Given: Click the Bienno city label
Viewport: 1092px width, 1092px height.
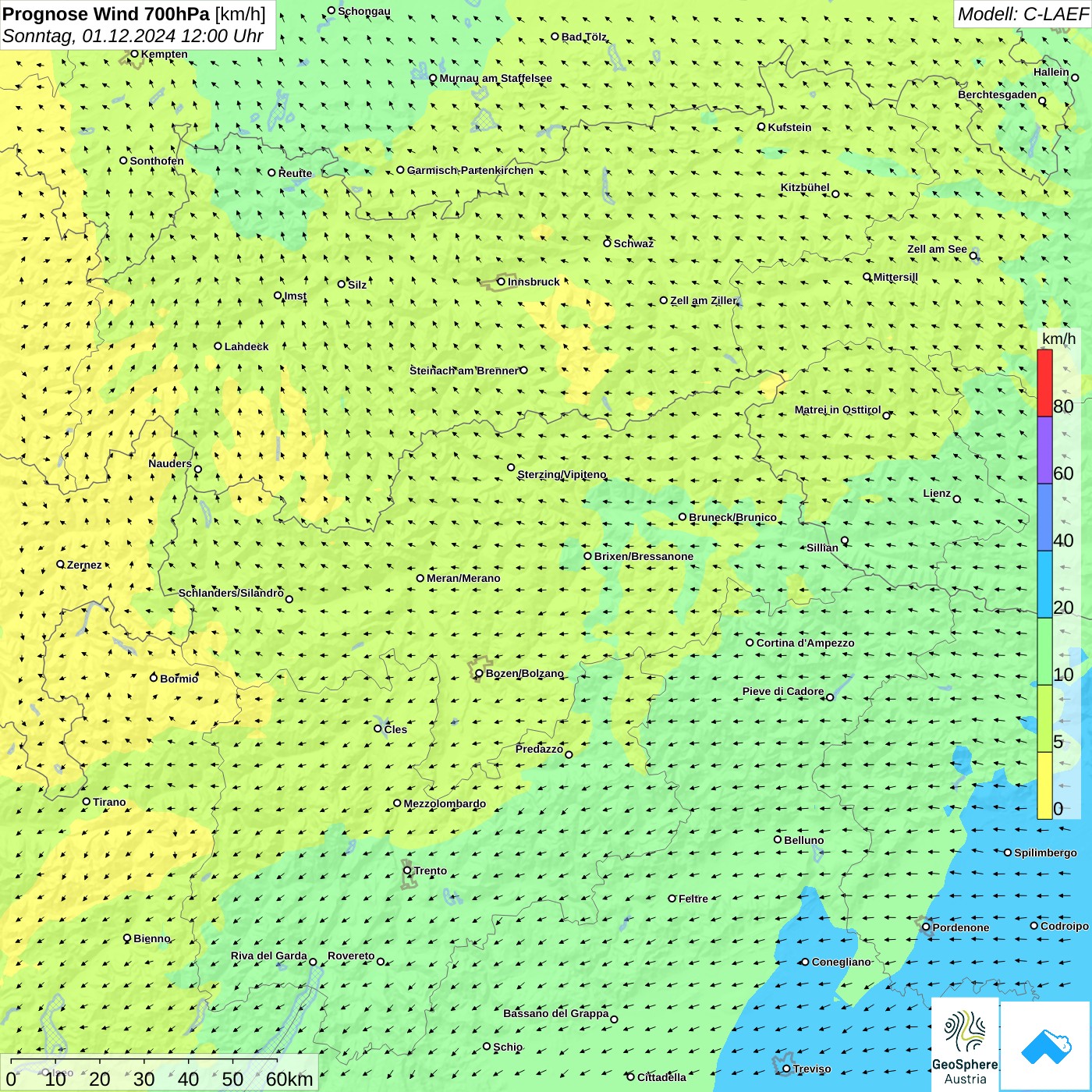Looking at the screenshot, I should click(151, 938).
